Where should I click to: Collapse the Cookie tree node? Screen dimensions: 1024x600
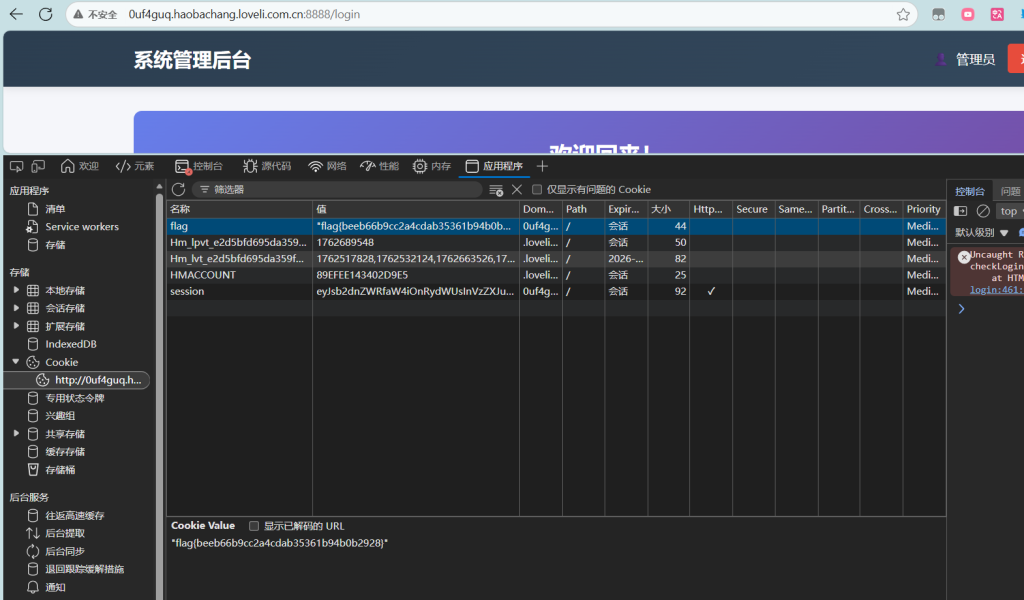pos(16,362)
